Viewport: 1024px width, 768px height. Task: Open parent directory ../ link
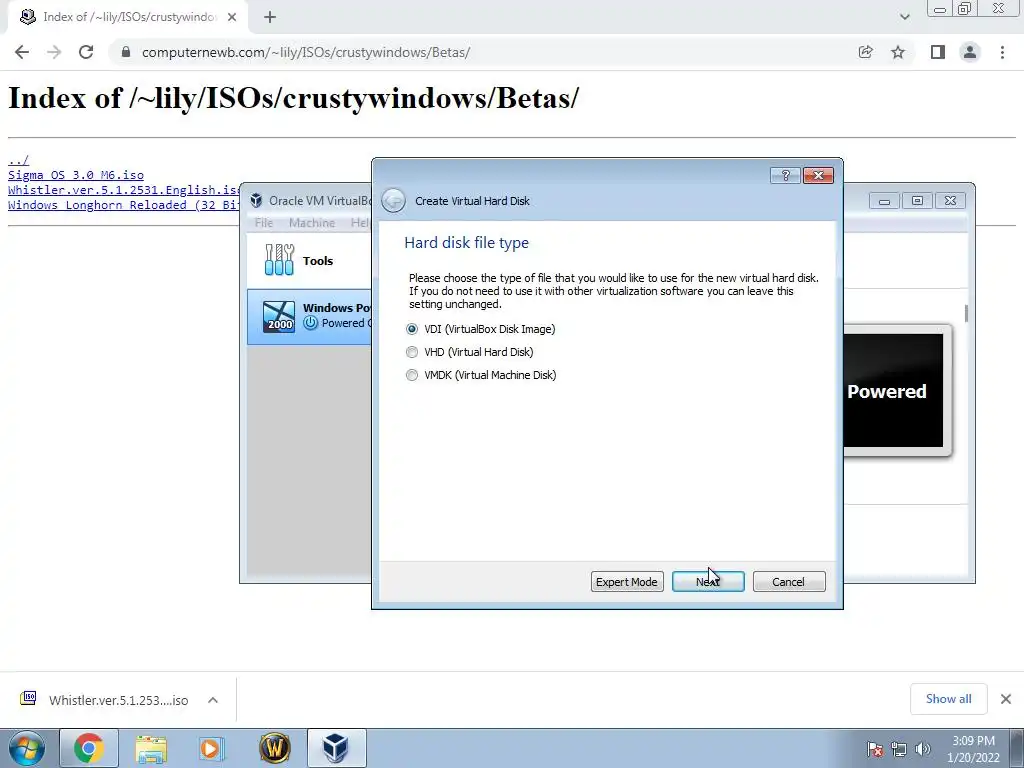tap(18, 160)
